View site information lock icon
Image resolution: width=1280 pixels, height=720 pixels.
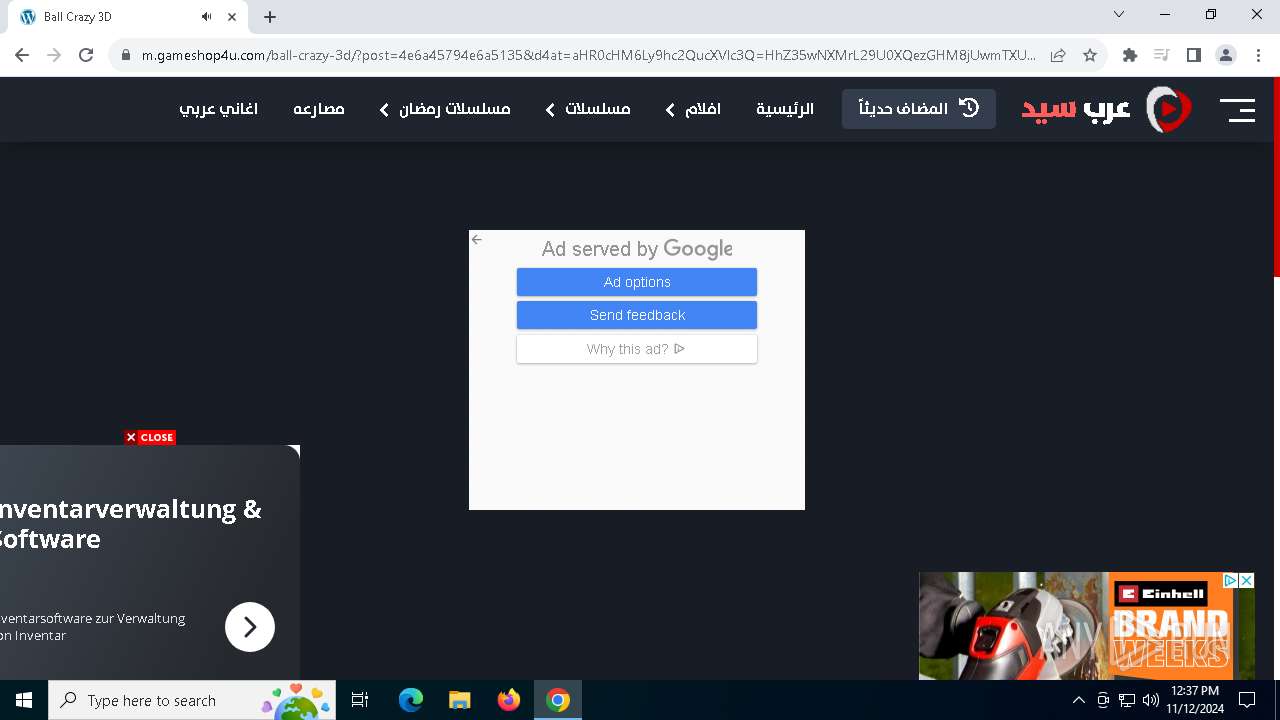pyautogui.click(x=126, y=55)
